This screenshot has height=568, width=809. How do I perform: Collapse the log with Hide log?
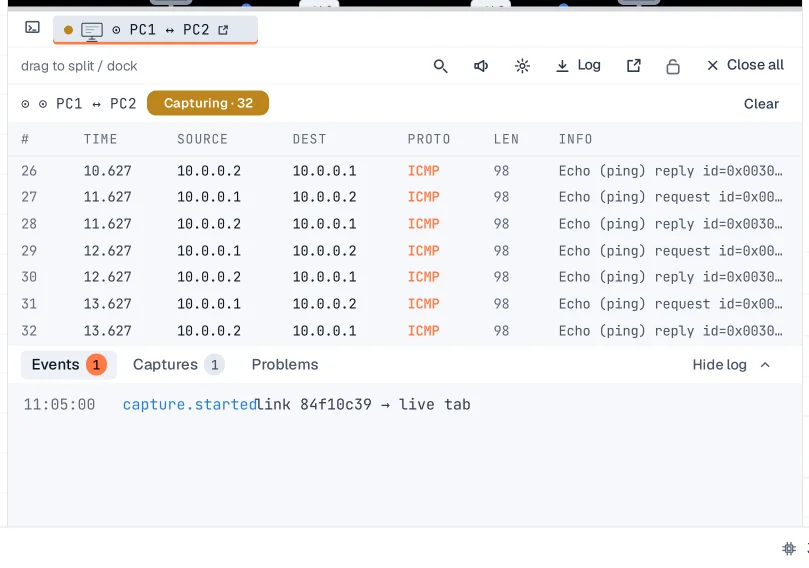pyautogui.click(x=731, y=365)
